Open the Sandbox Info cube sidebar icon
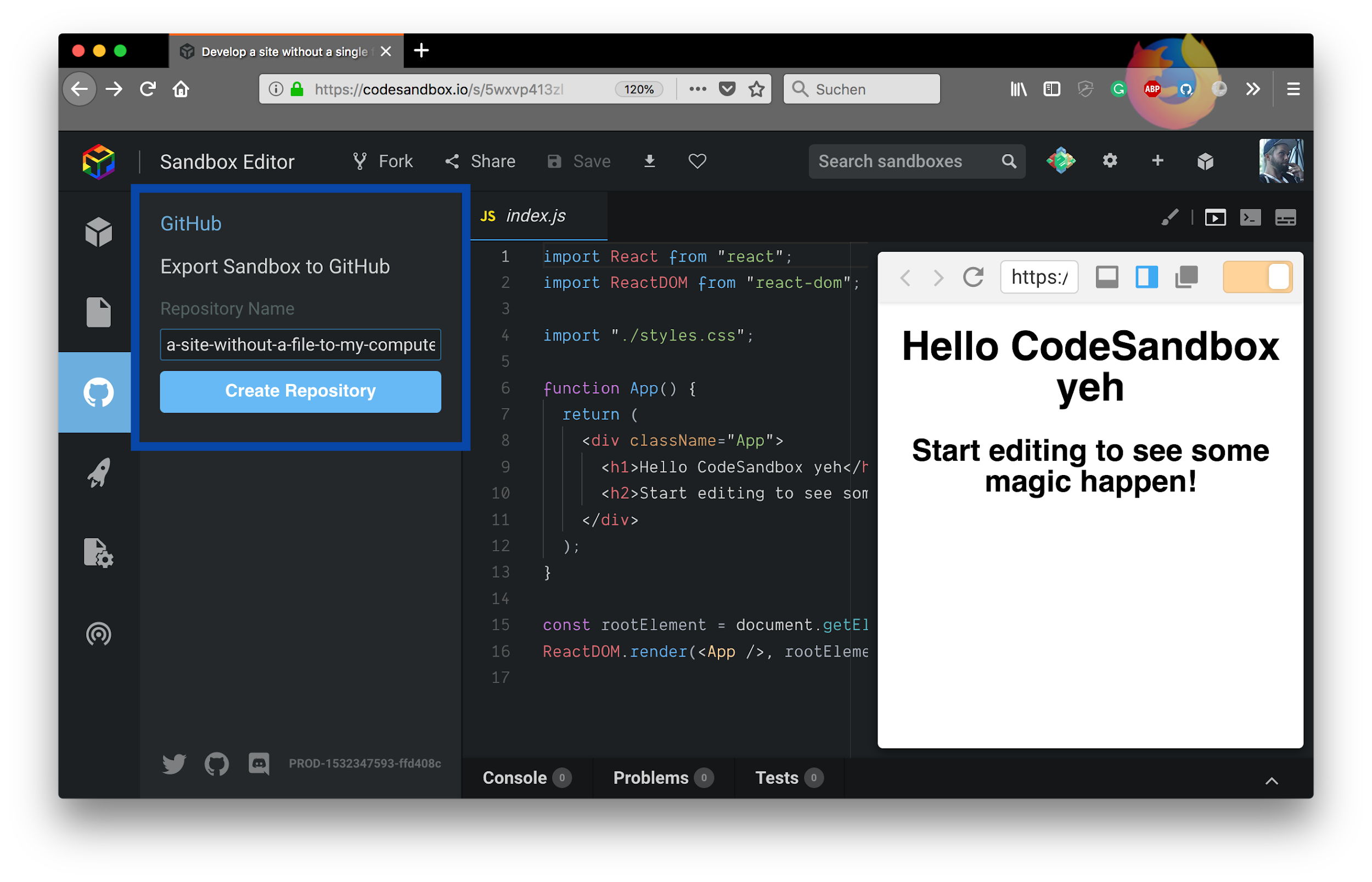The image size is (1372, 882). (x=99, y=232)
